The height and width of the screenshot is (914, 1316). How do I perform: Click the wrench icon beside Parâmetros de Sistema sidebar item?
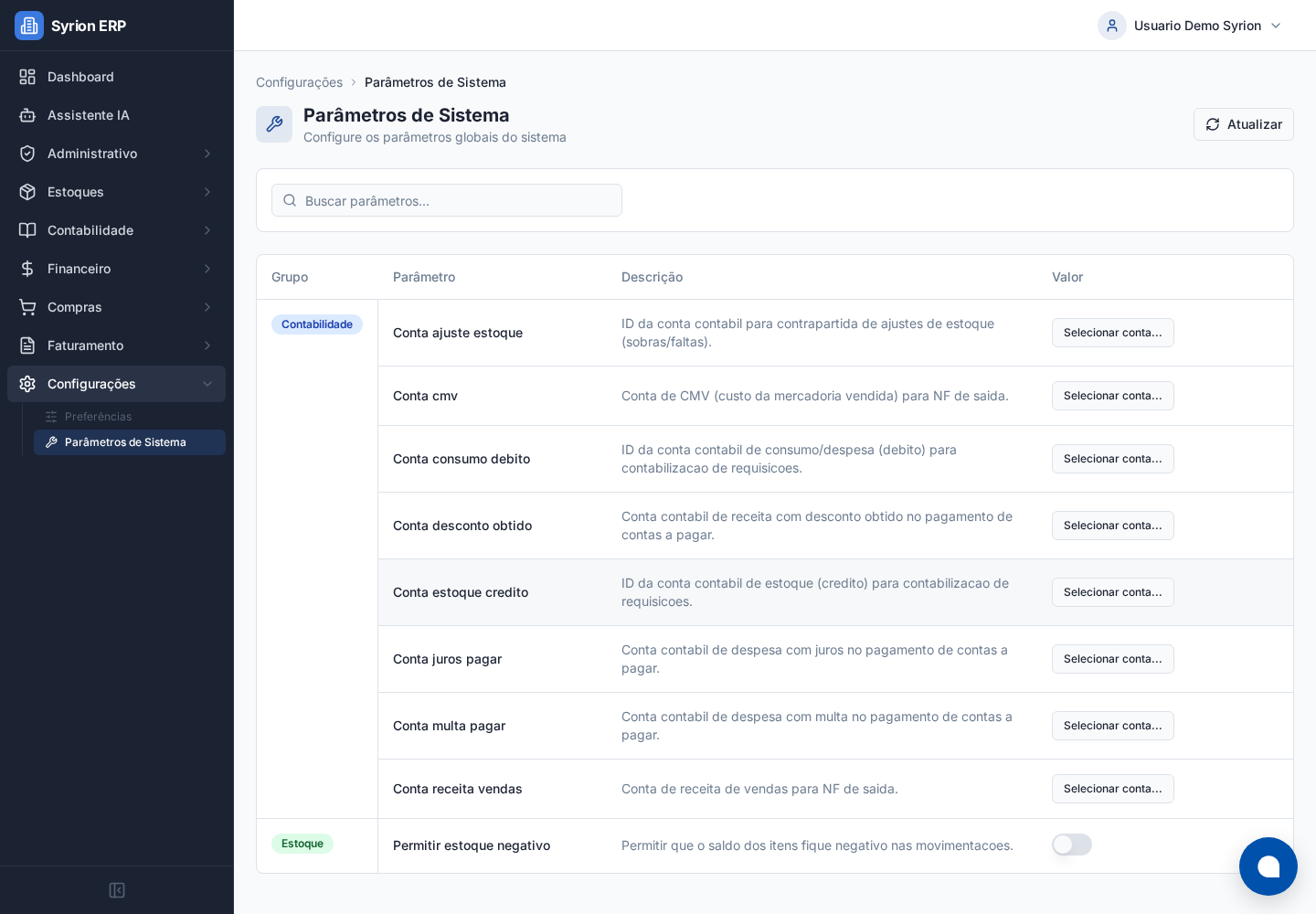coord(51,442)
